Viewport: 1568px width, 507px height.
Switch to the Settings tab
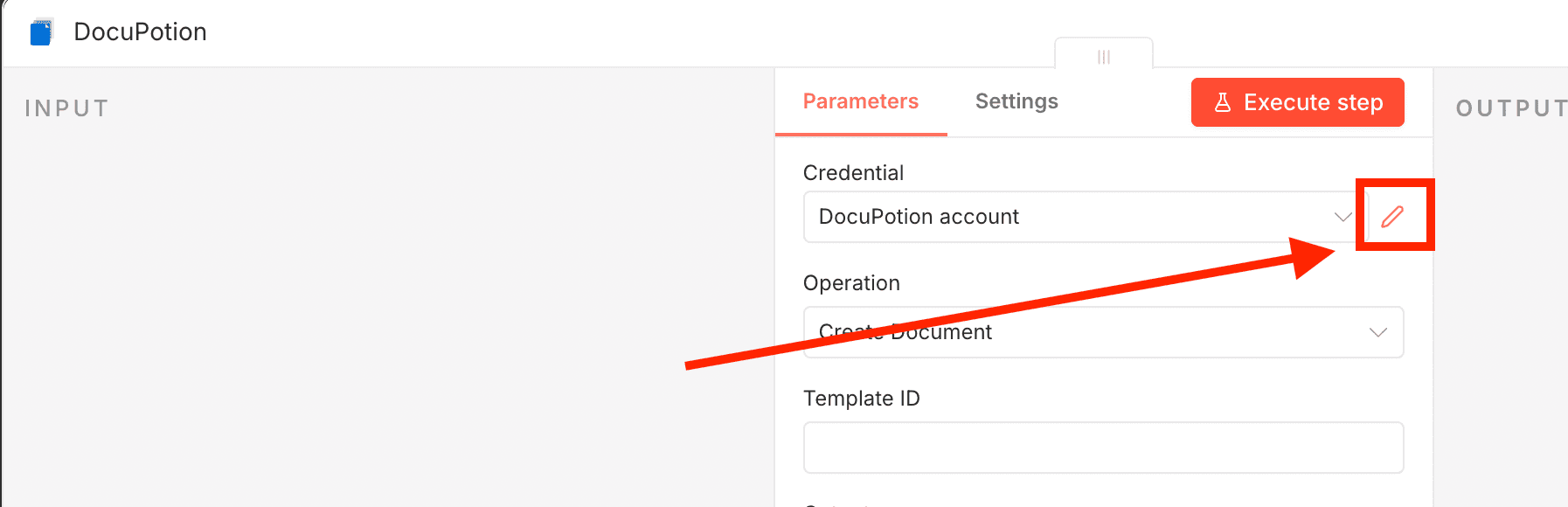click(x=1016, y=101)
